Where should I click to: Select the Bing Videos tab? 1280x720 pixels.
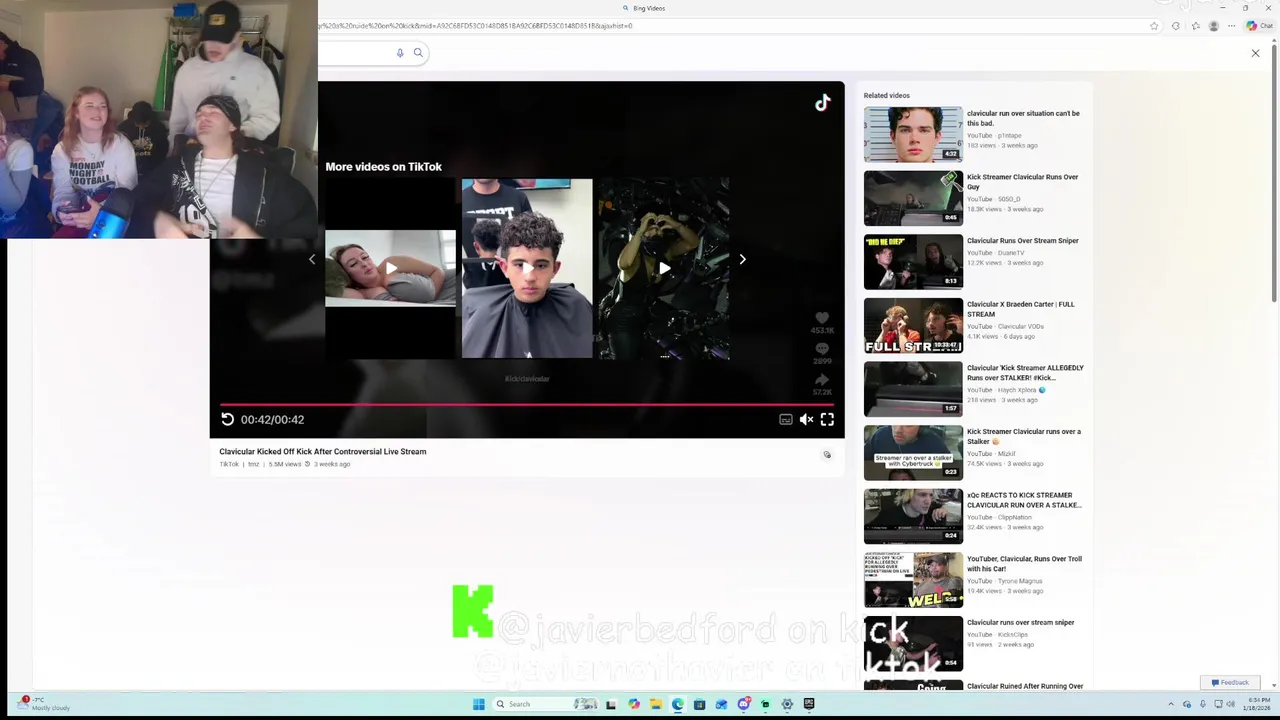click(x=644, y=8)
